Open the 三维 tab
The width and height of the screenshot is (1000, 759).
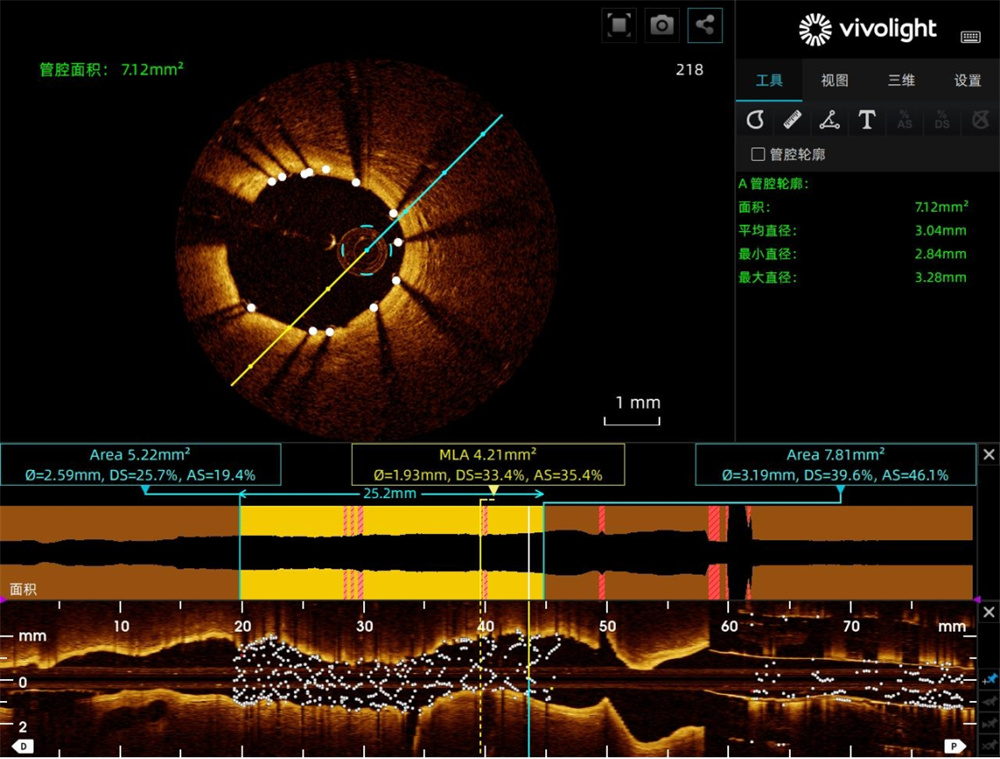click(901, 80)
